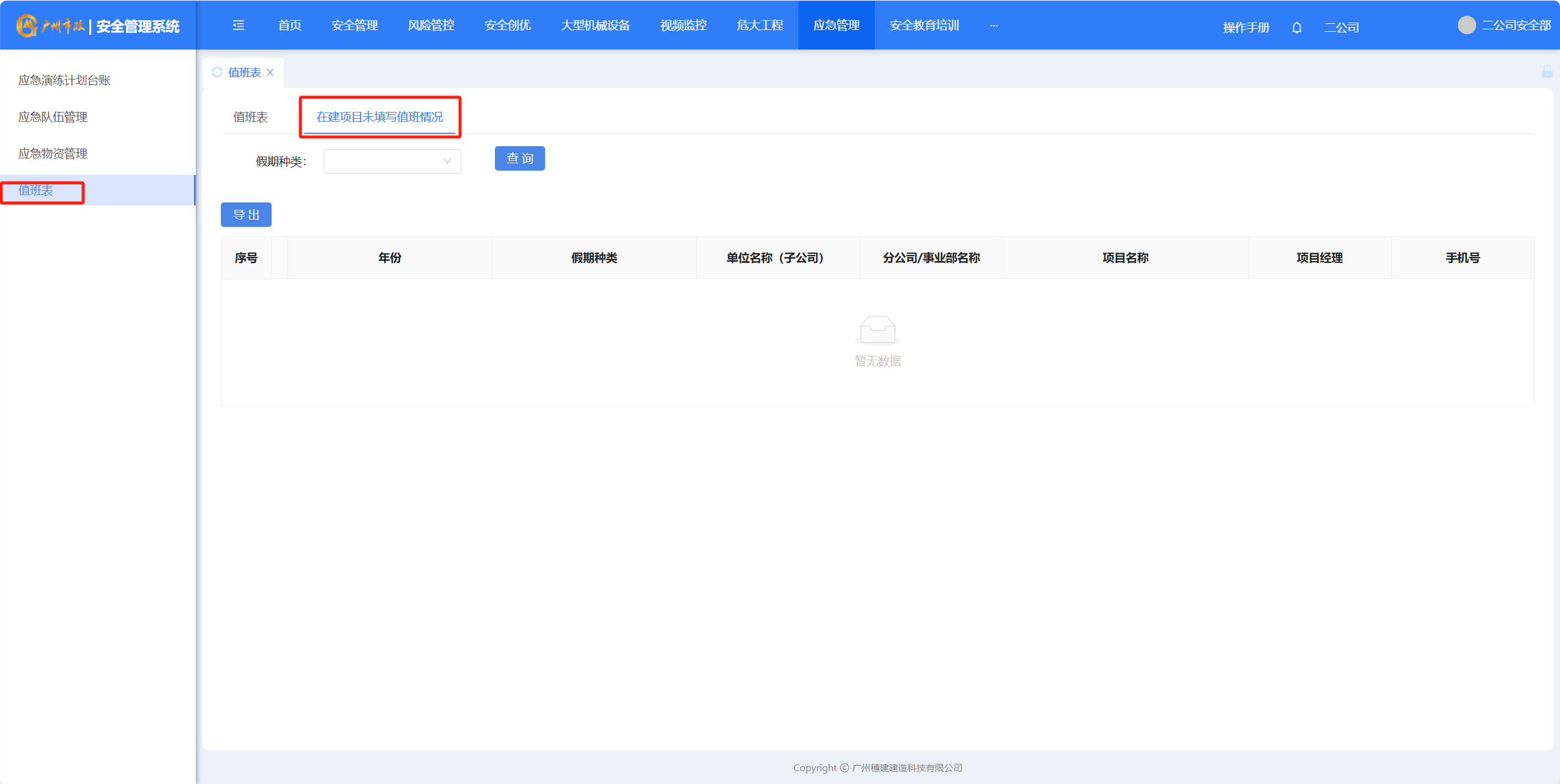The height and width of the screenshot is (784, 1560).
Task: Click the 导出 button
Action: click(x=246, y=215)
